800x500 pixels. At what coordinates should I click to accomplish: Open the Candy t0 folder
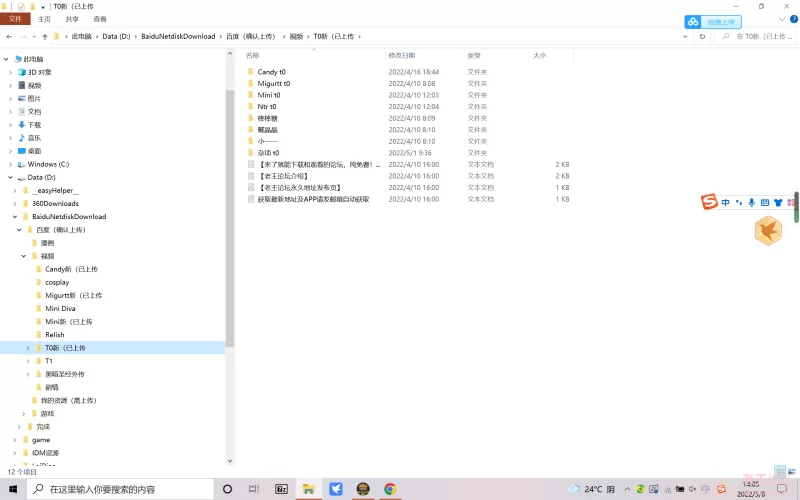271,72
